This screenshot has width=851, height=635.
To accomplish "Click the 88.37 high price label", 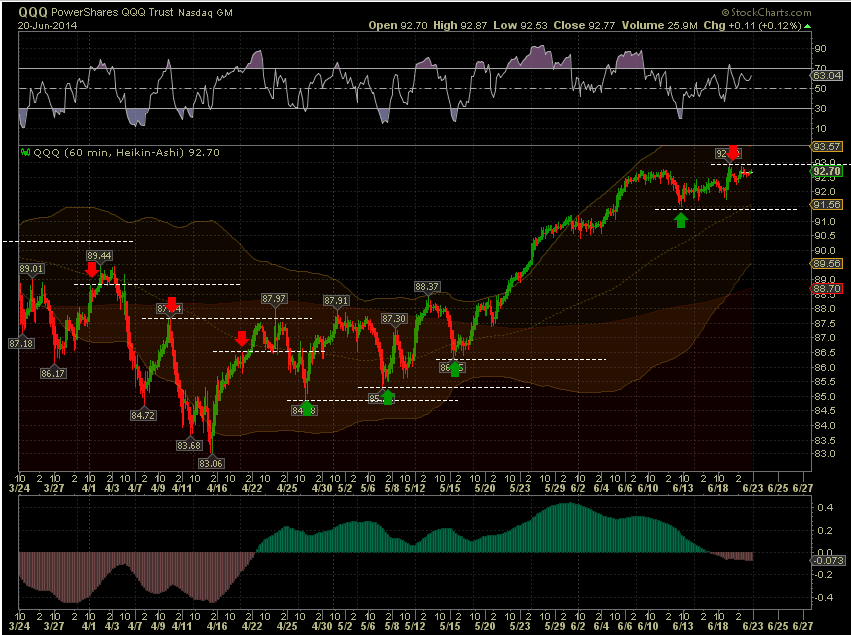I will click(x=427, y=287).
